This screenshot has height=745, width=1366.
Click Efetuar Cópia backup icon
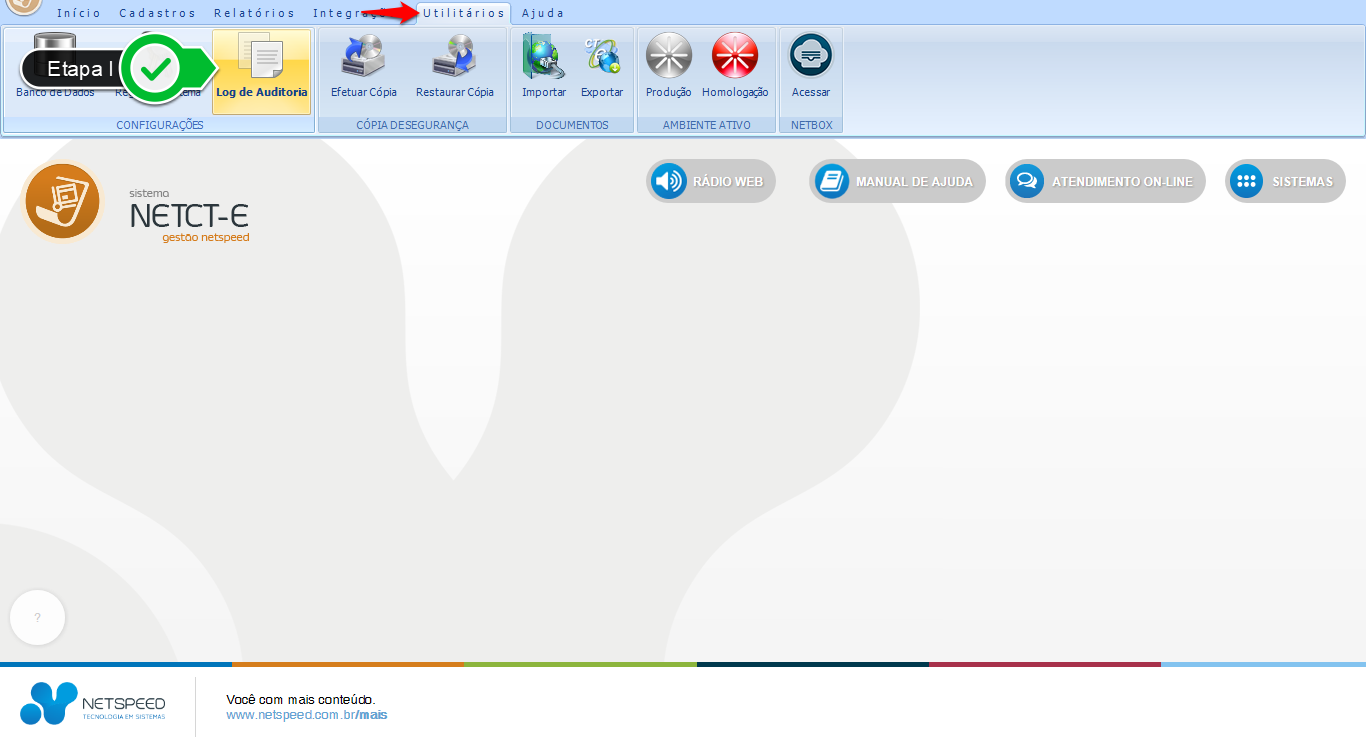pos(364,68)
